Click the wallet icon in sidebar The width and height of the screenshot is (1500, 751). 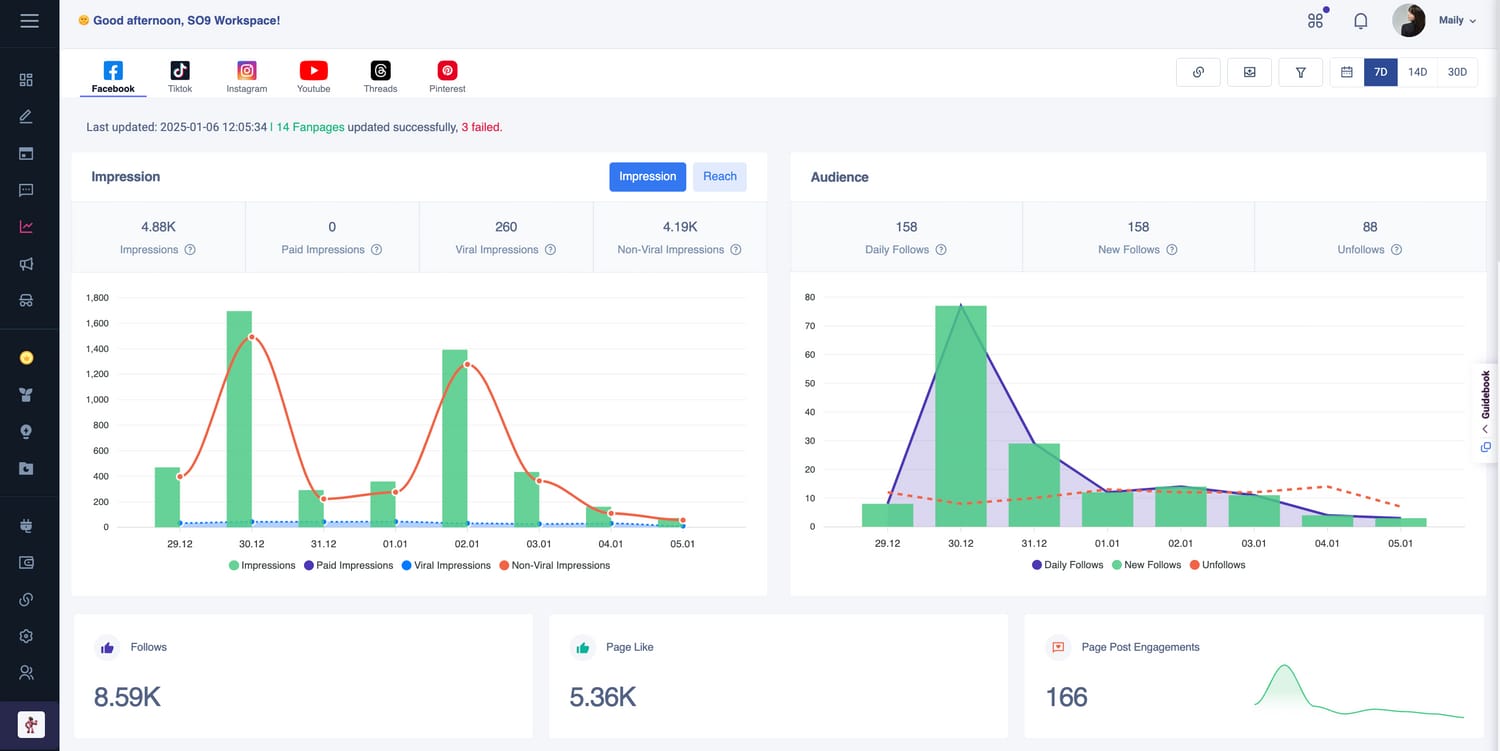coord(26,563)
